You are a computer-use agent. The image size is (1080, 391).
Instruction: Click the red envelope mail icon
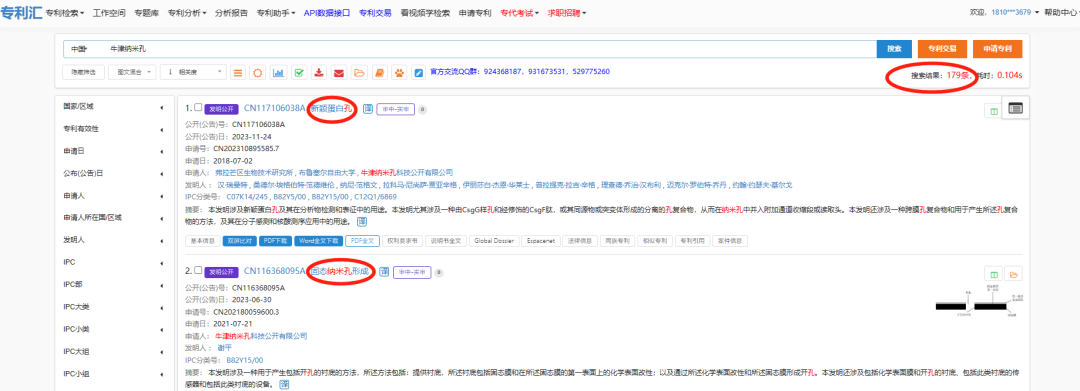pos(339,72)
